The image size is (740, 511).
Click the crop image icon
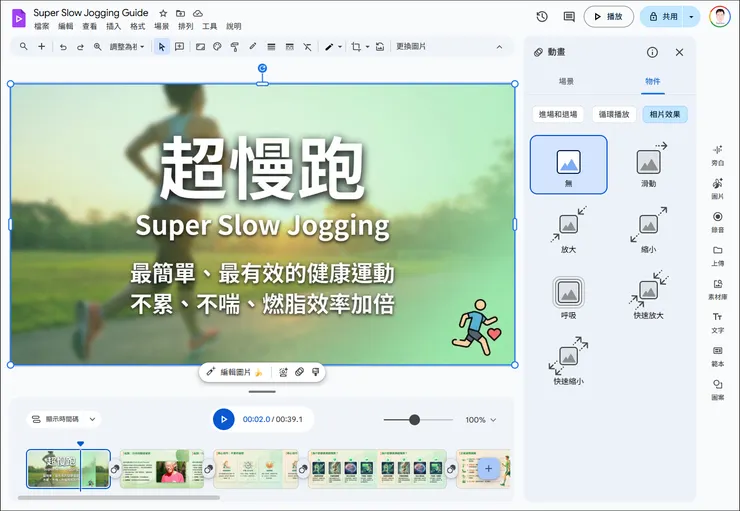(356, 47)
